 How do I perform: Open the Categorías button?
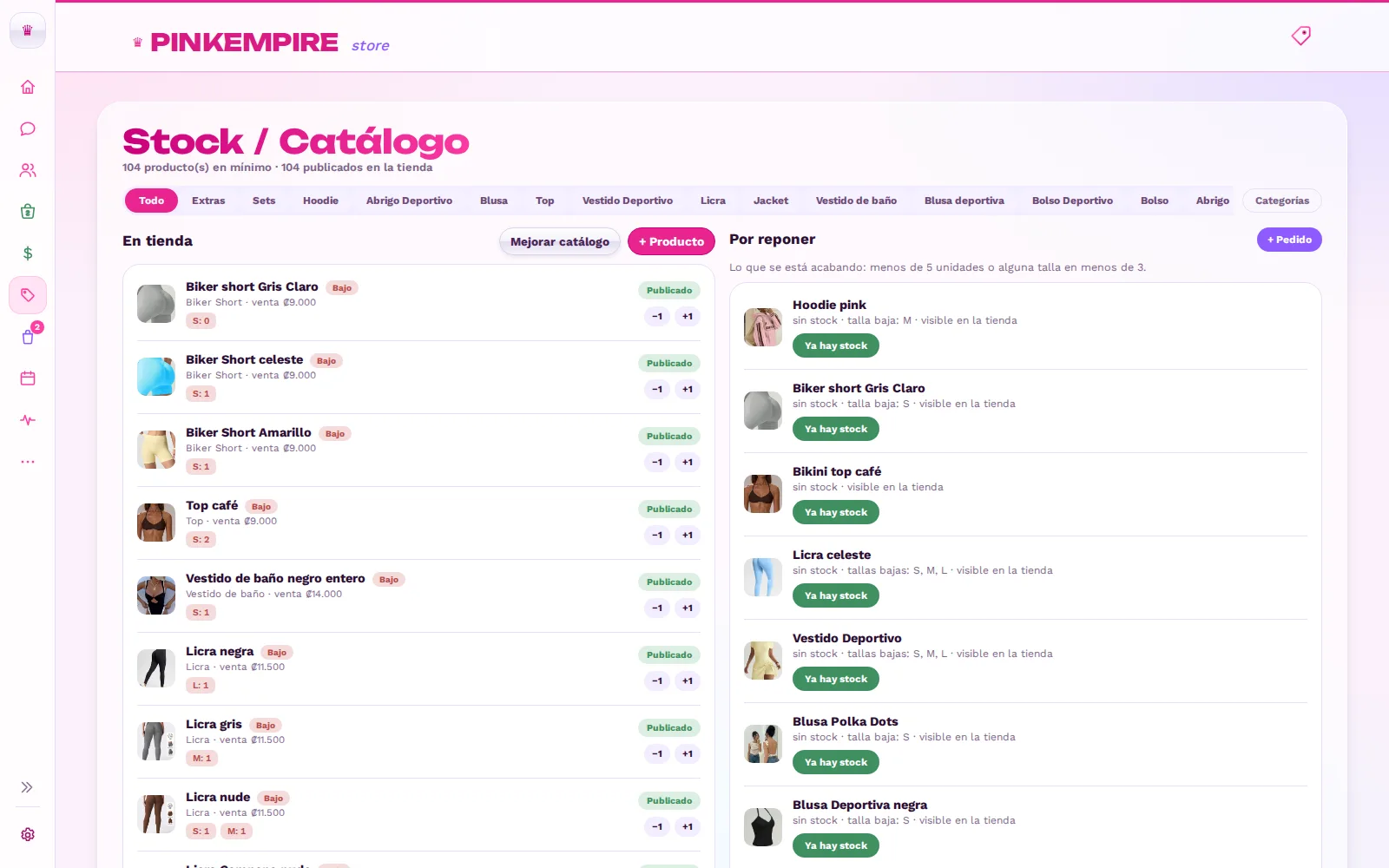[1282, 201]
